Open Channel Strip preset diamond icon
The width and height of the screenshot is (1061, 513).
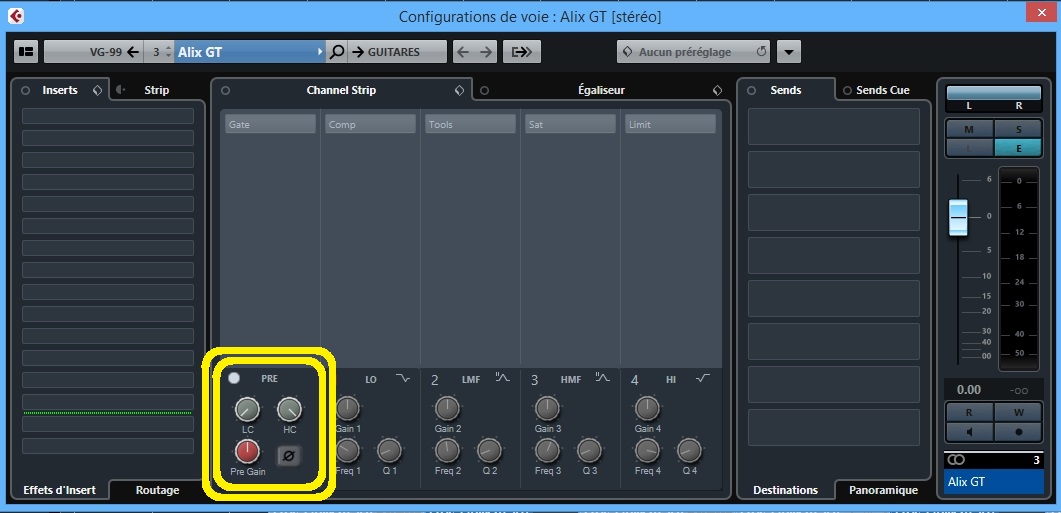(x=459, y=90)
